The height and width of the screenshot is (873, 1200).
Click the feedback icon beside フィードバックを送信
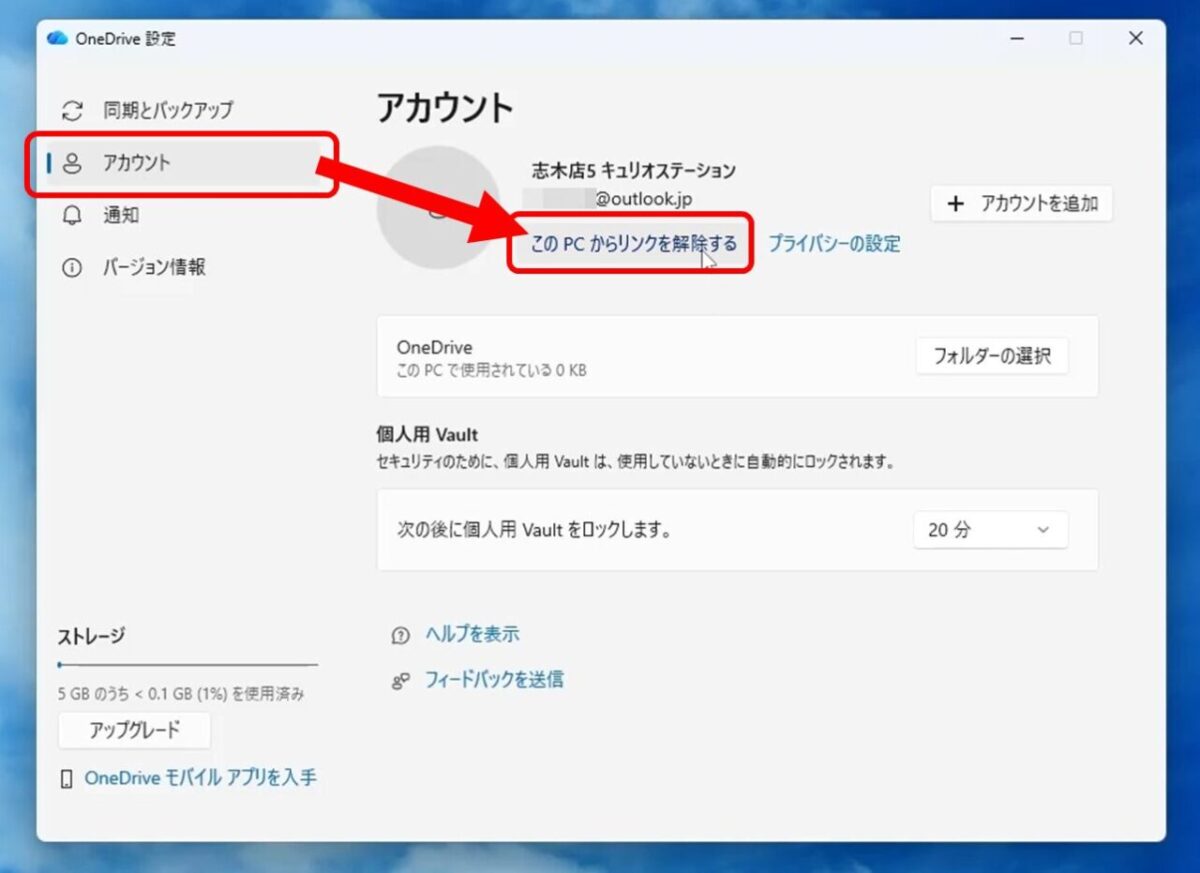(399, 679)
